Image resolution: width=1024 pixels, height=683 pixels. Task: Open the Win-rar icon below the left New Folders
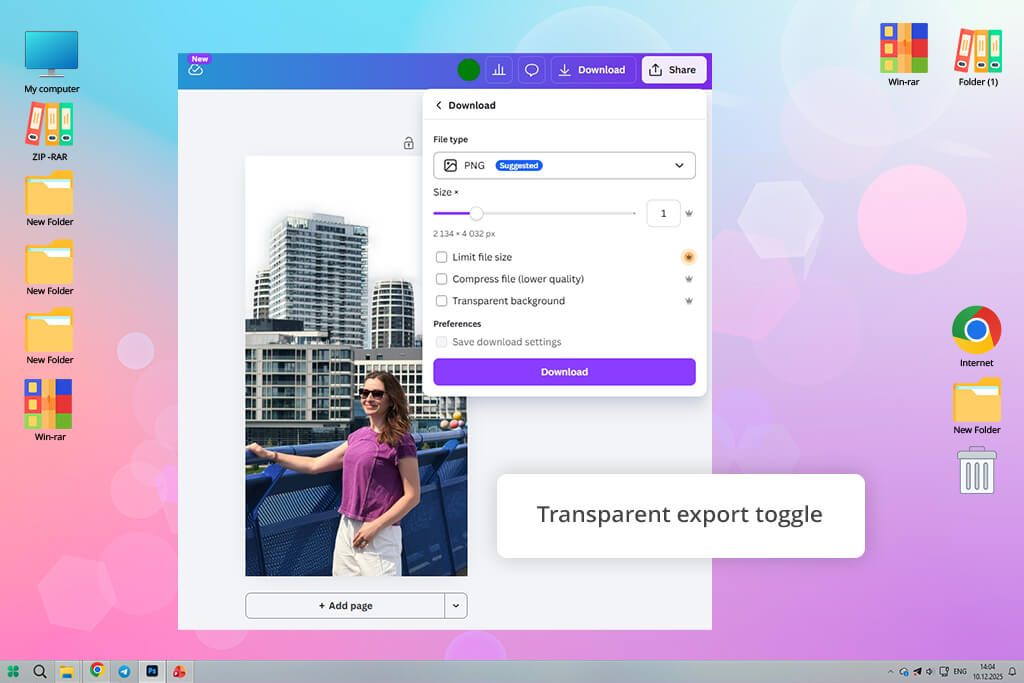point(50,410)
